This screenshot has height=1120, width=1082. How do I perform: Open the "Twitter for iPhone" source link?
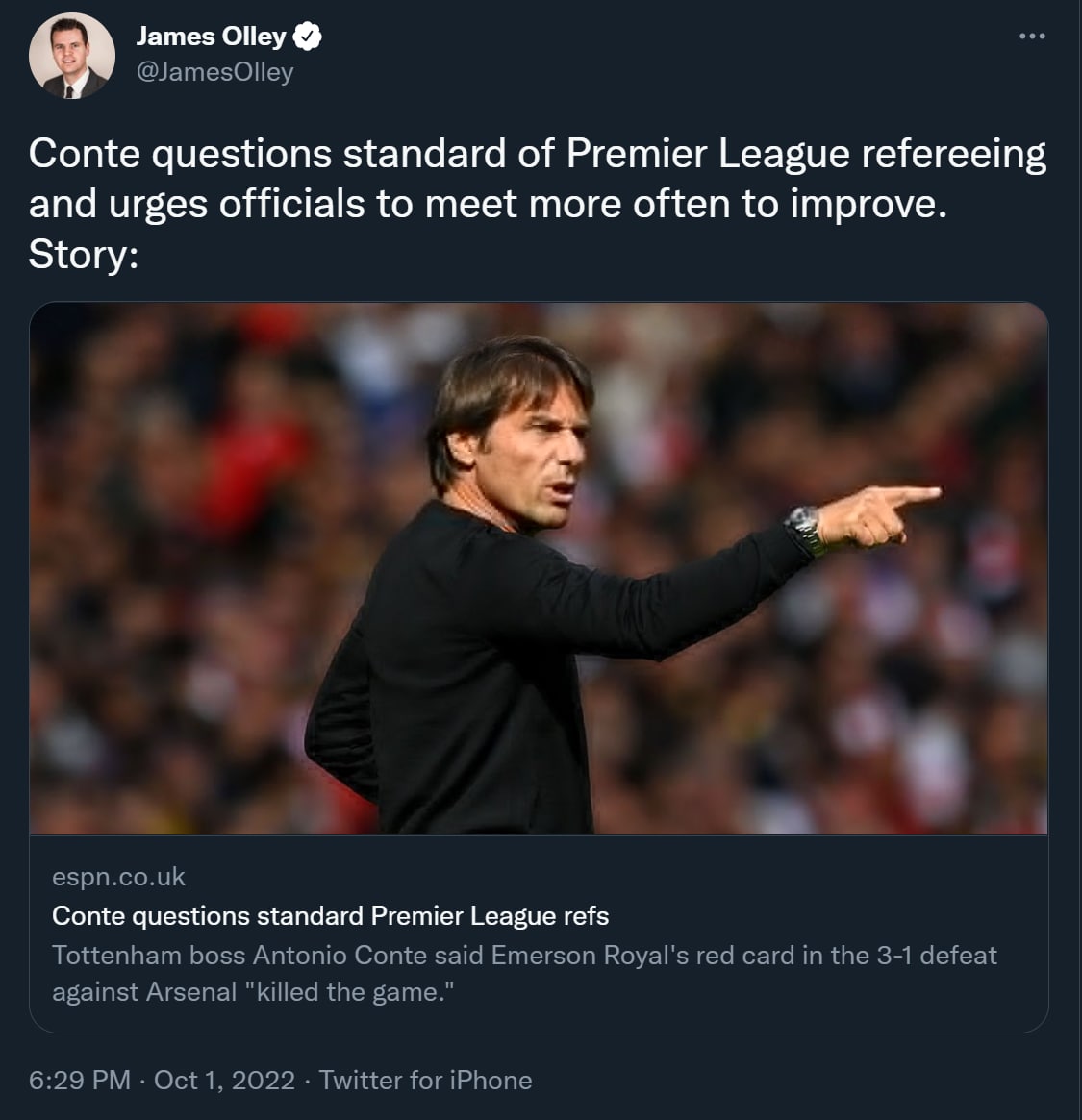click(425, 1080)
